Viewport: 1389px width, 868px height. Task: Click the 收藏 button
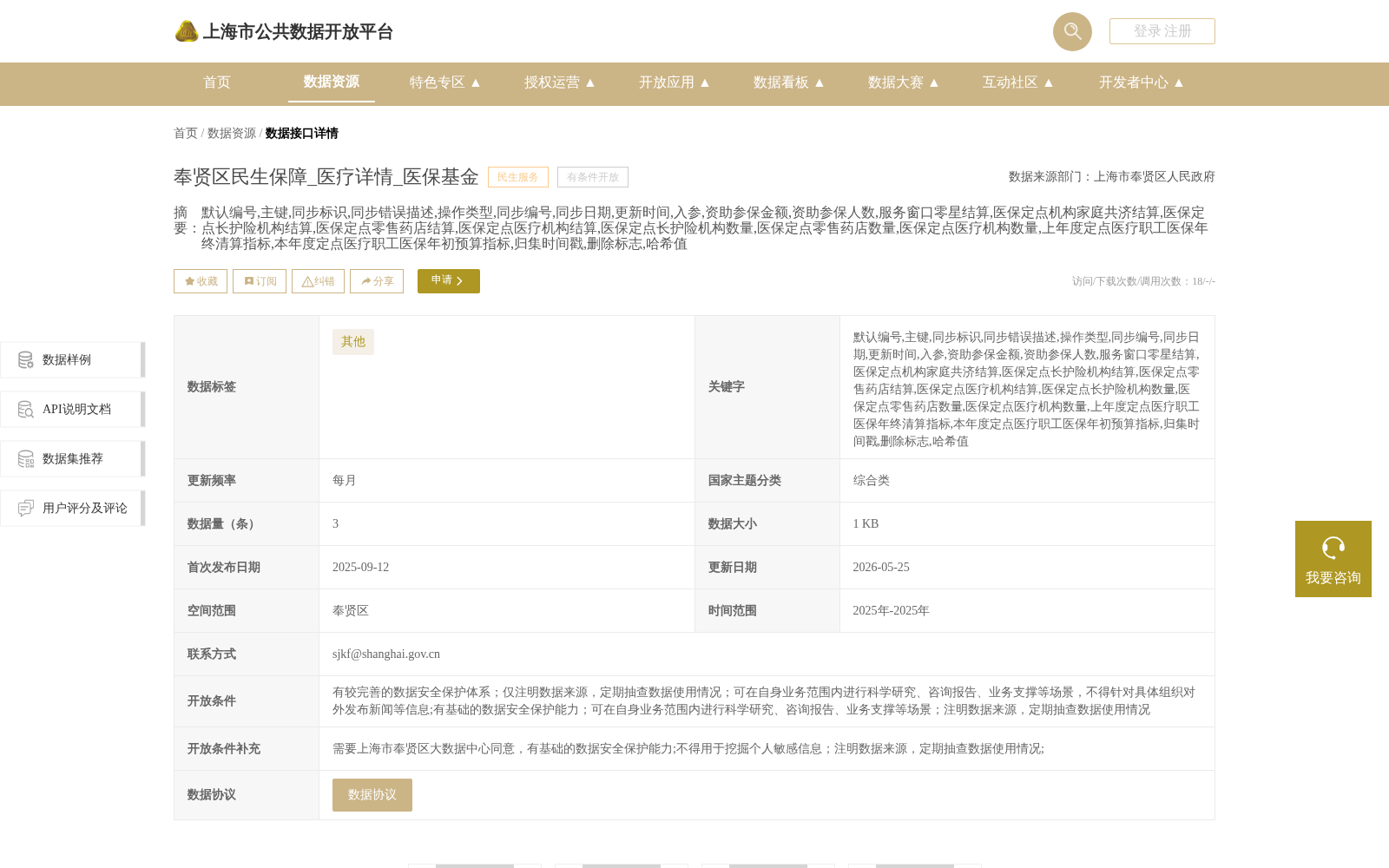point(201,281)
